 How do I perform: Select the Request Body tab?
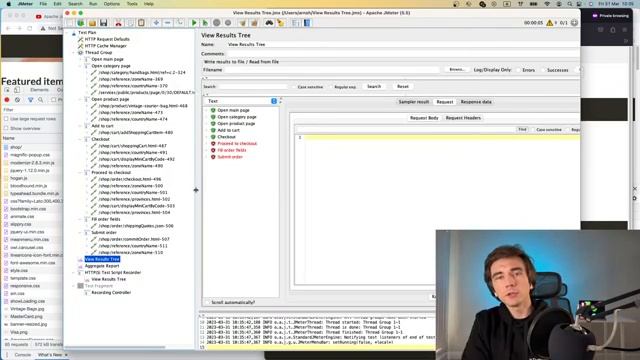click(424, 118)
